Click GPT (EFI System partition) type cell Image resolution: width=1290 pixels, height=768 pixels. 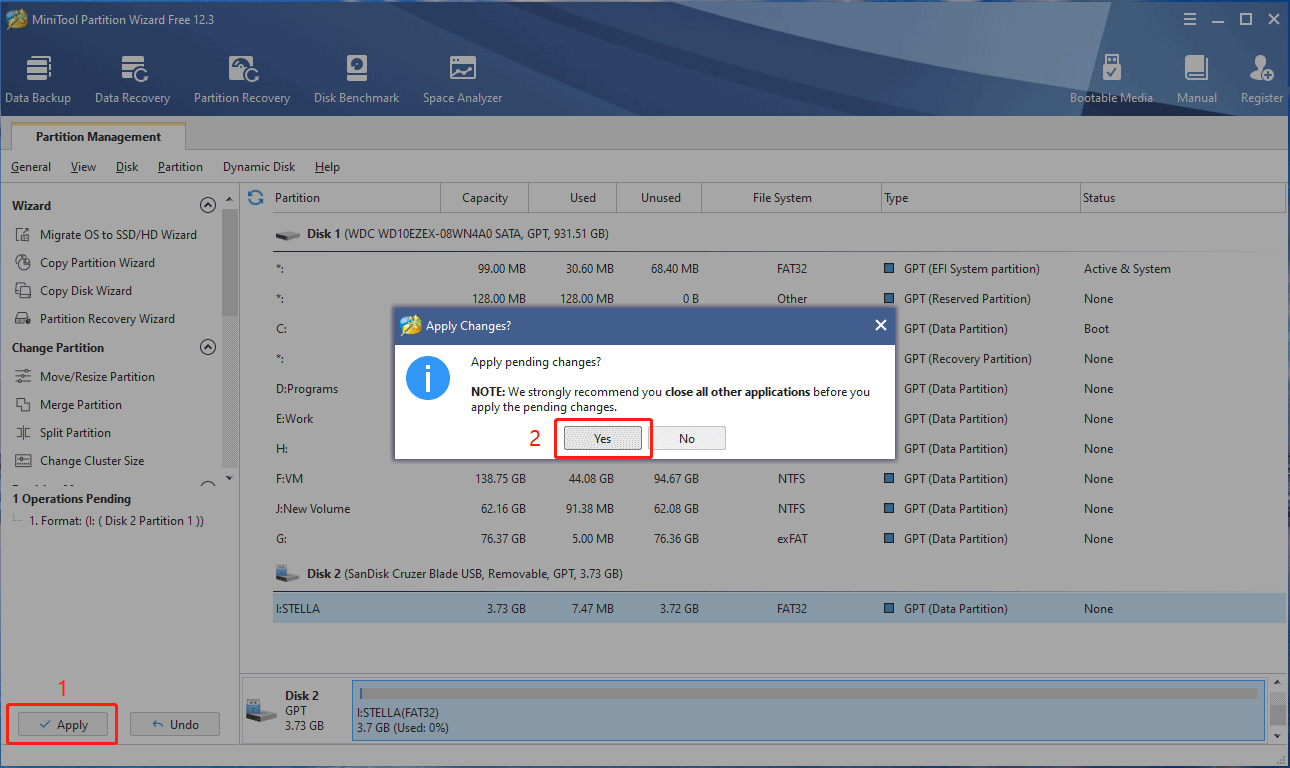click(971, 268)
